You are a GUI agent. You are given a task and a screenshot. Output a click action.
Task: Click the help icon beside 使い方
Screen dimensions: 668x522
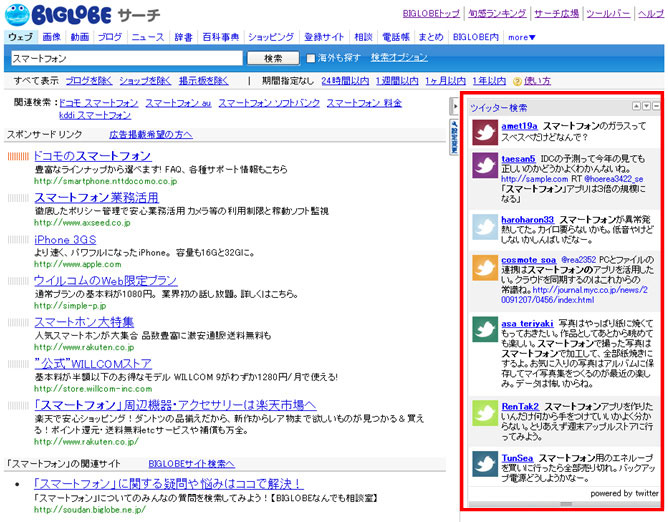[517, 81]
